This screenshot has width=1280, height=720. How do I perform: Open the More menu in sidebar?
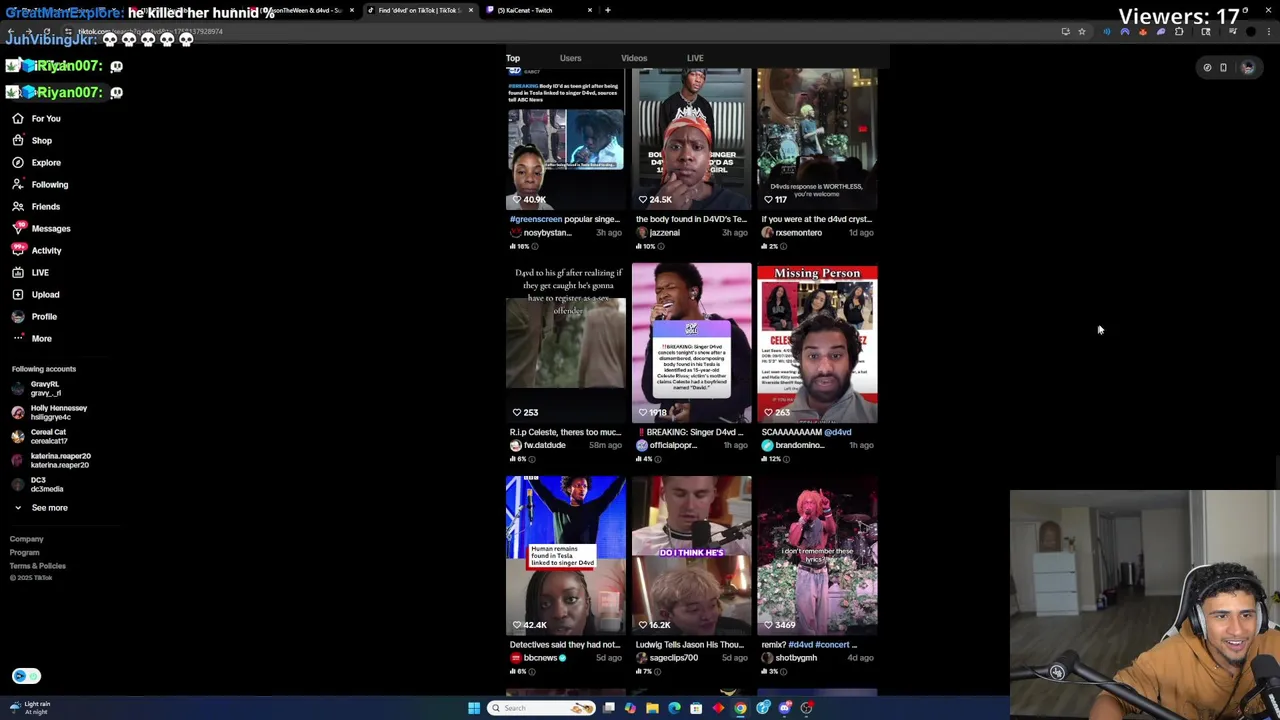[x=32, y=338]
